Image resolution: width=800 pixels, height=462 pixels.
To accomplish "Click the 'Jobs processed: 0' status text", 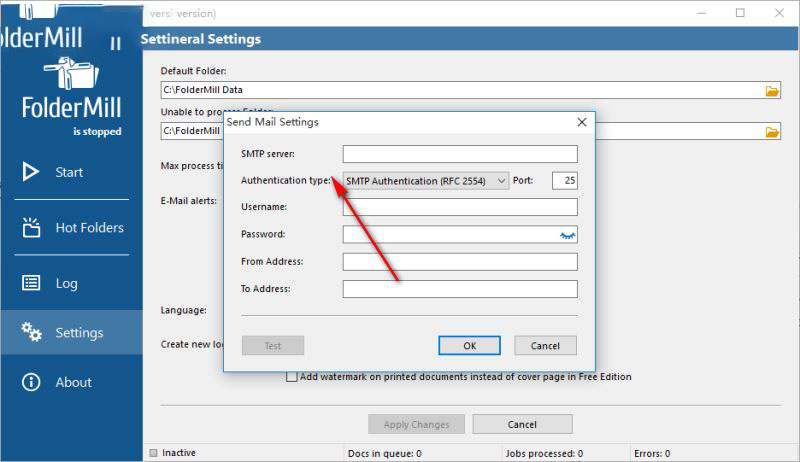I will point(544,453).
